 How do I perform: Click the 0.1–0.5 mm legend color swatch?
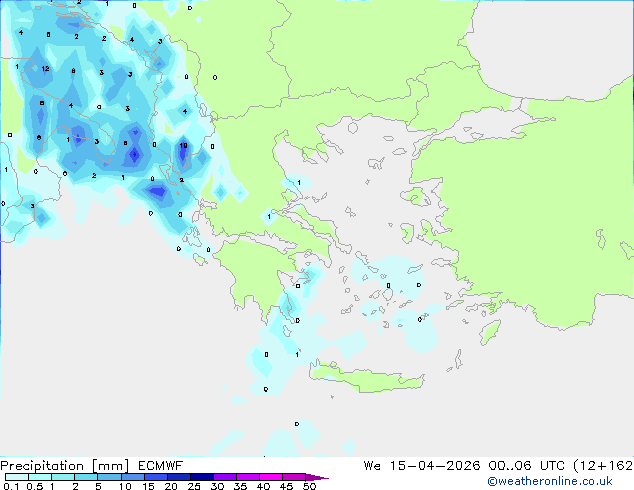17,477
